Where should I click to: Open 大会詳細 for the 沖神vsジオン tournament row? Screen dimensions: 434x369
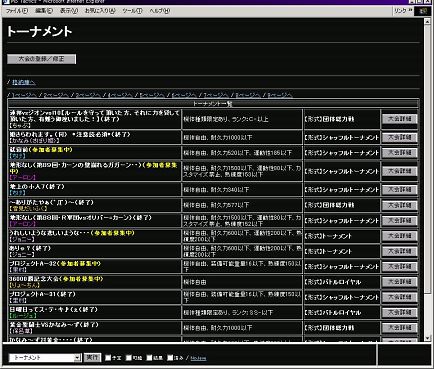[400, 119]
